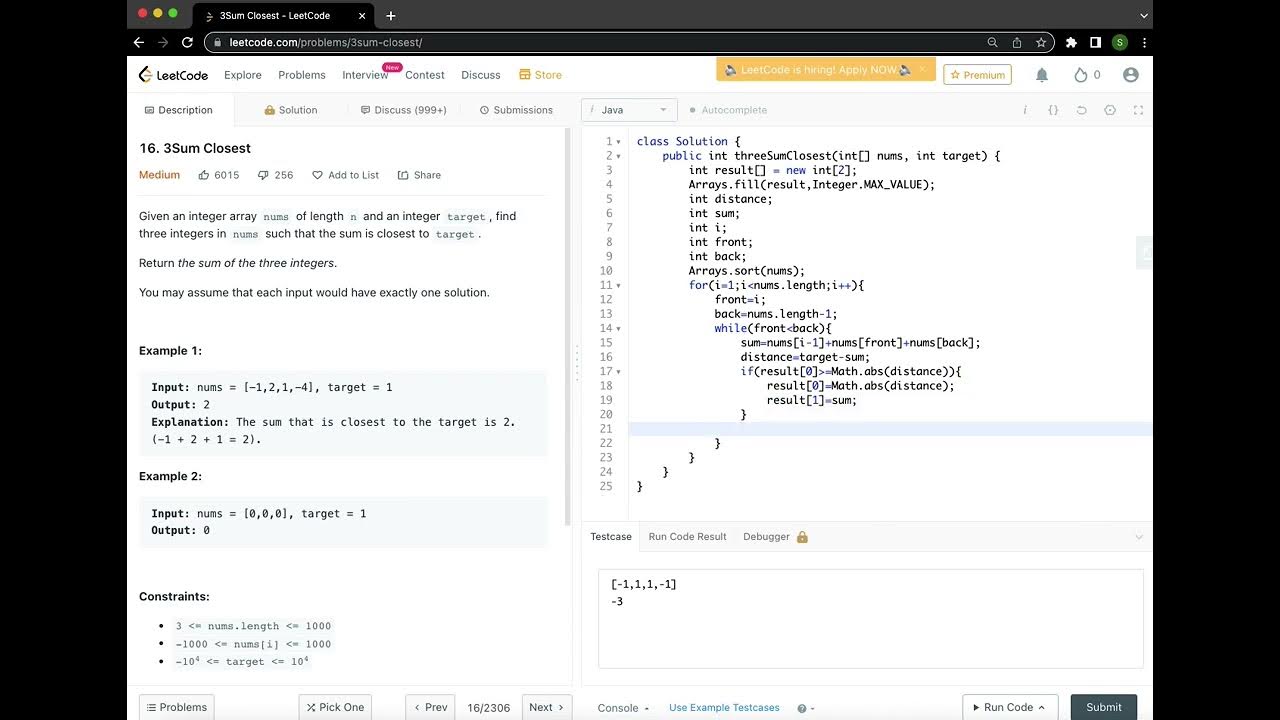This screenshot has height=720, width=1280.
Task: Open testcase help question icon
Action: 802,708
